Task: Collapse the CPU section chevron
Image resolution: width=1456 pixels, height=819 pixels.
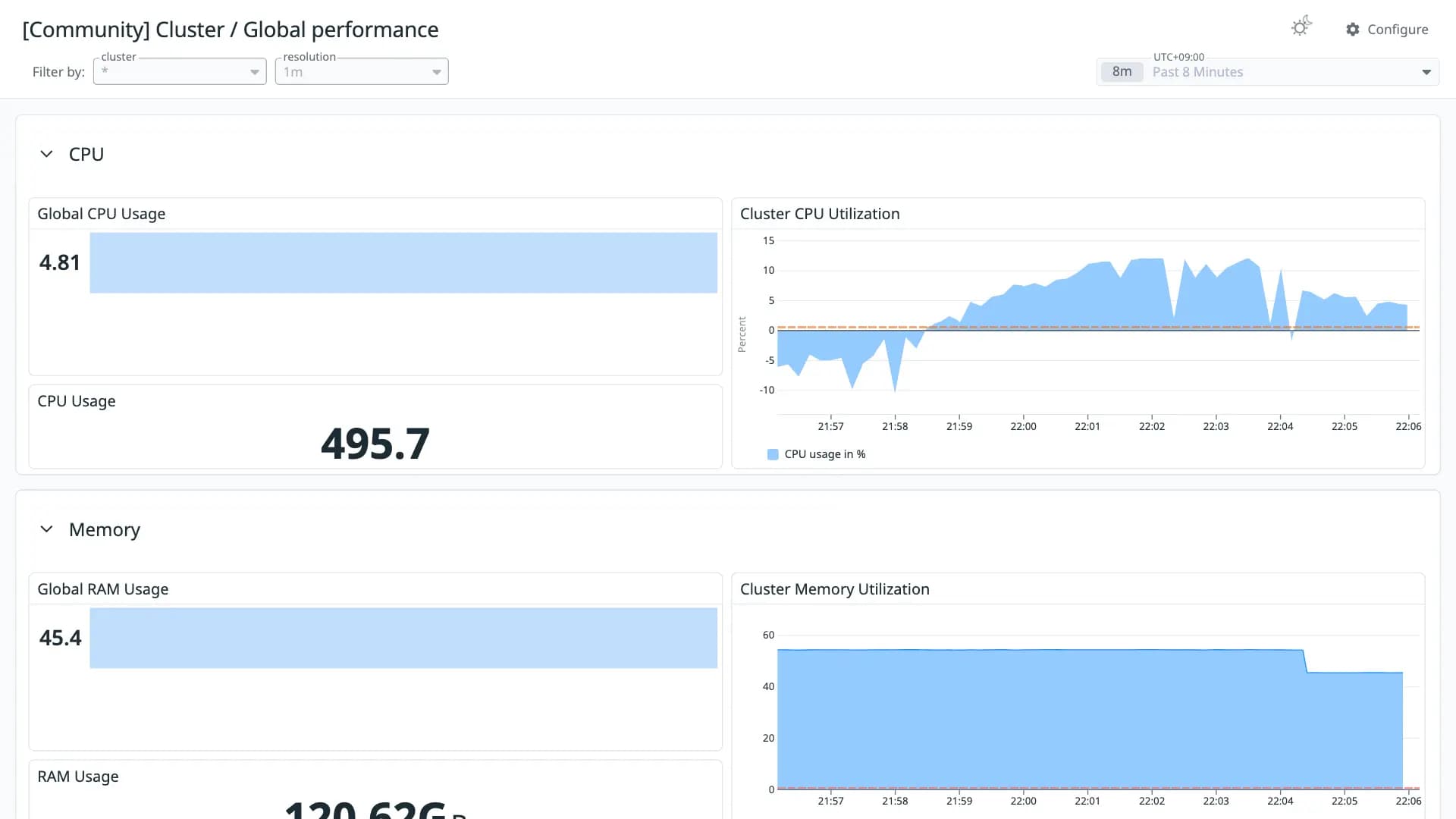Action: point(46,154)
